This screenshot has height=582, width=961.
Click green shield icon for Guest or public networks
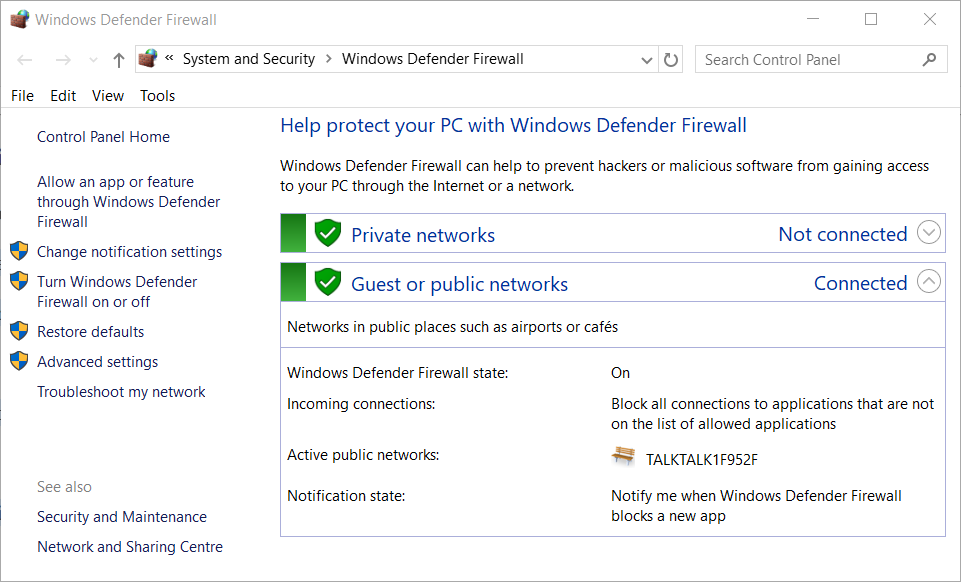coord(328,282)
